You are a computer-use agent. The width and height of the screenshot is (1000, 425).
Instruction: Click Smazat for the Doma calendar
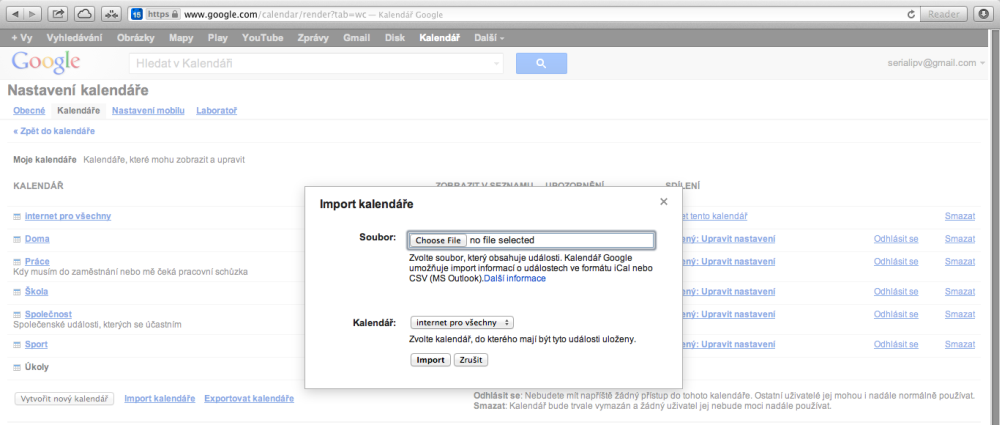960,239
